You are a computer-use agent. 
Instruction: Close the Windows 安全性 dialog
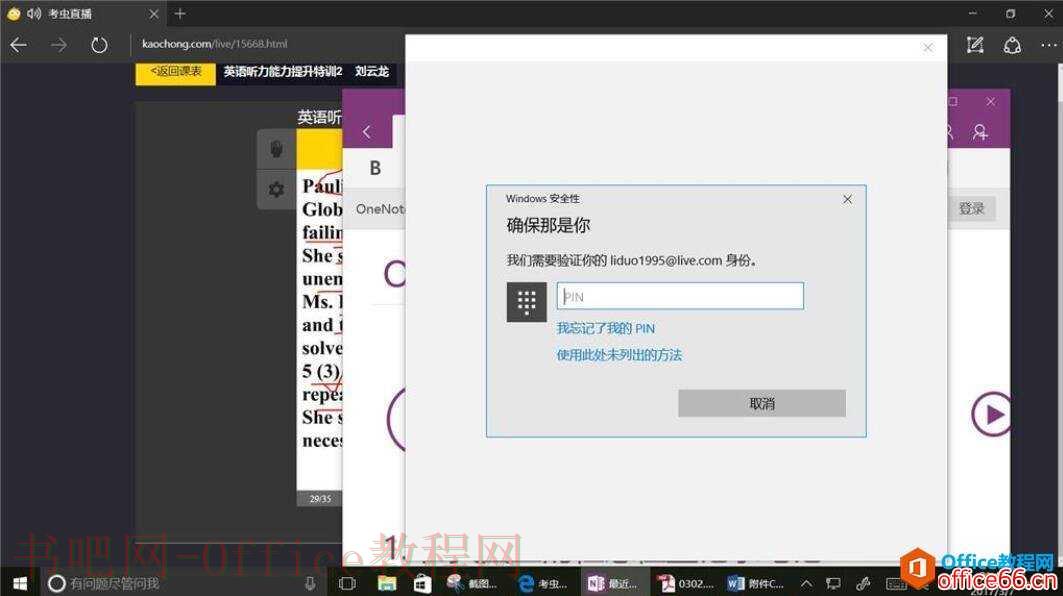point(847,199)
